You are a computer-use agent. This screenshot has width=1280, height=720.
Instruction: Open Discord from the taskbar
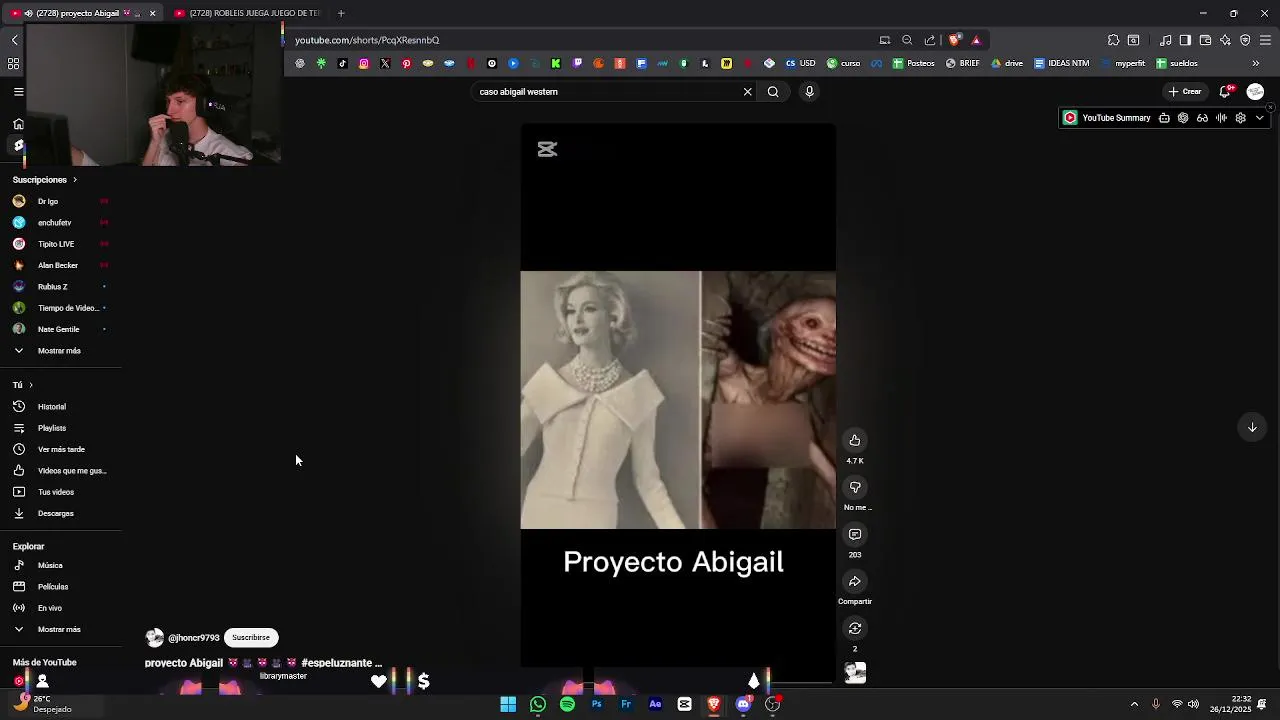743,704
